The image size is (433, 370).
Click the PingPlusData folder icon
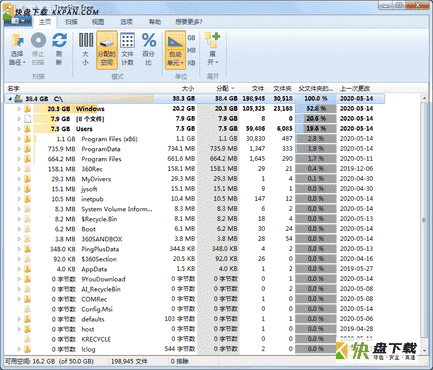pos(27,249)
